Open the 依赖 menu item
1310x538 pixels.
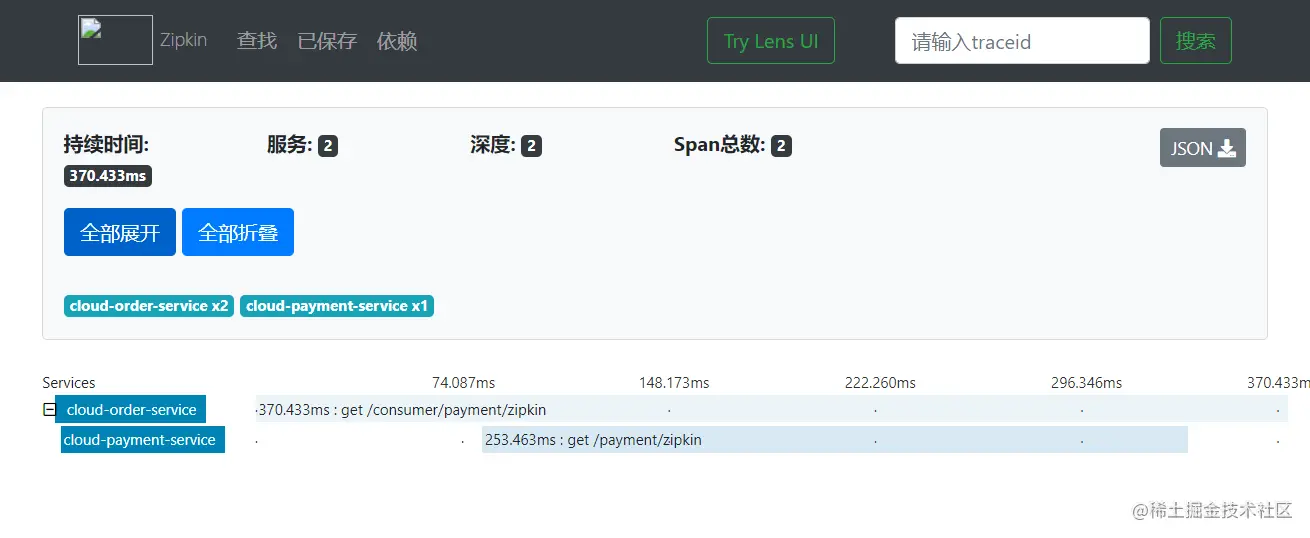click(397, 41)
